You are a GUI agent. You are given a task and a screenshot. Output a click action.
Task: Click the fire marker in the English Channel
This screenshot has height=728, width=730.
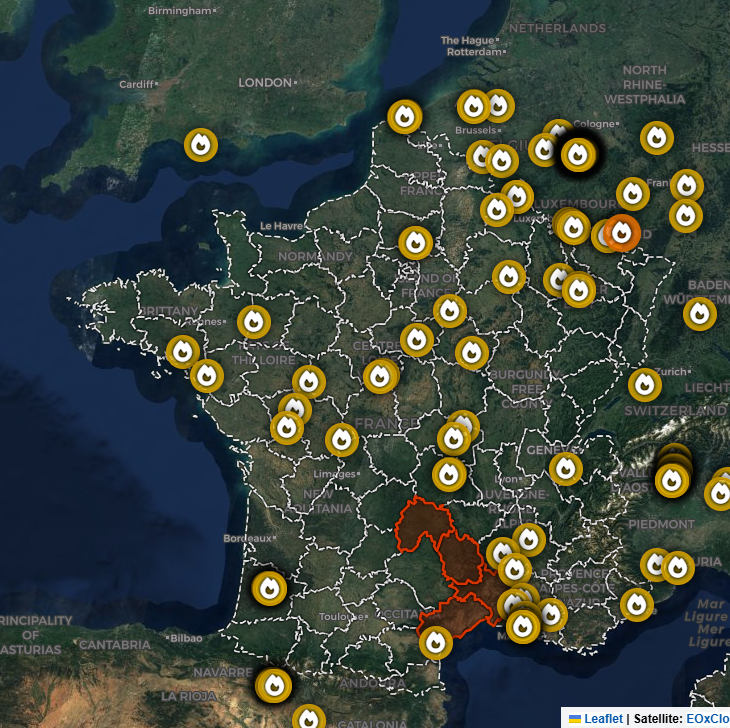(x=201, y=145)
